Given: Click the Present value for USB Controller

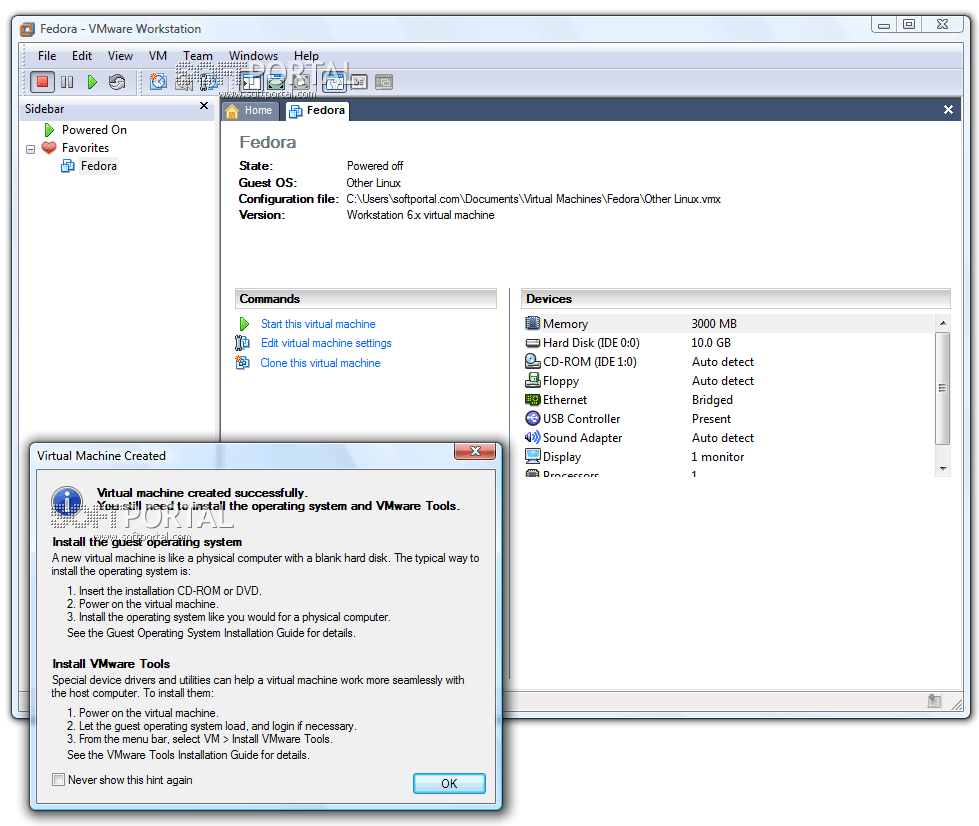Looking at the screenshot, I should 711,419.
